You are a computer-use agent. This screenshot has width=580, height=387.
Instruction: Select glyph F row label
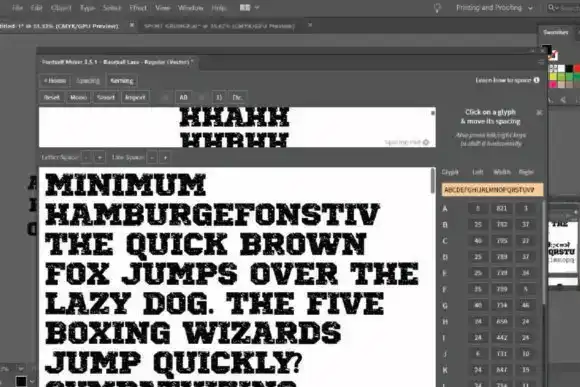pyautogui.click(x=445, y=289)
